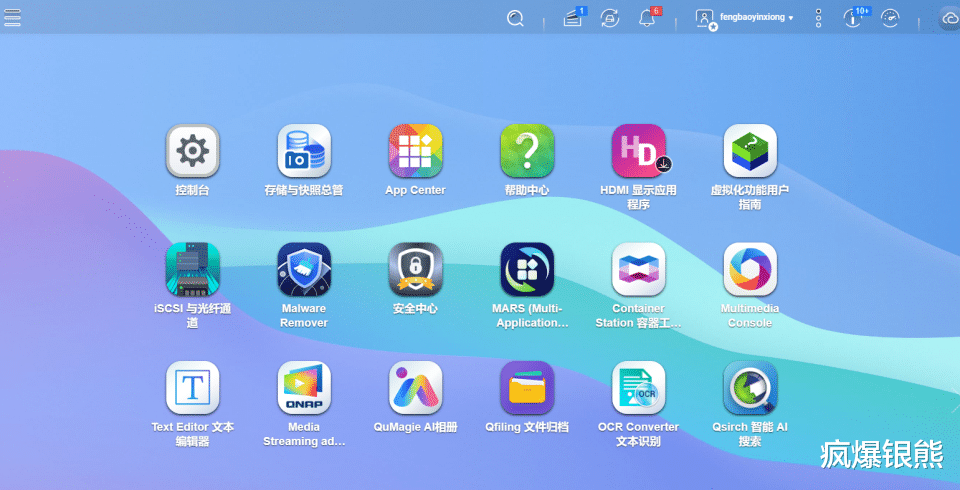The image size is (960, 490).
Task: Open 安全中心 security center
Action: [415, 269]
